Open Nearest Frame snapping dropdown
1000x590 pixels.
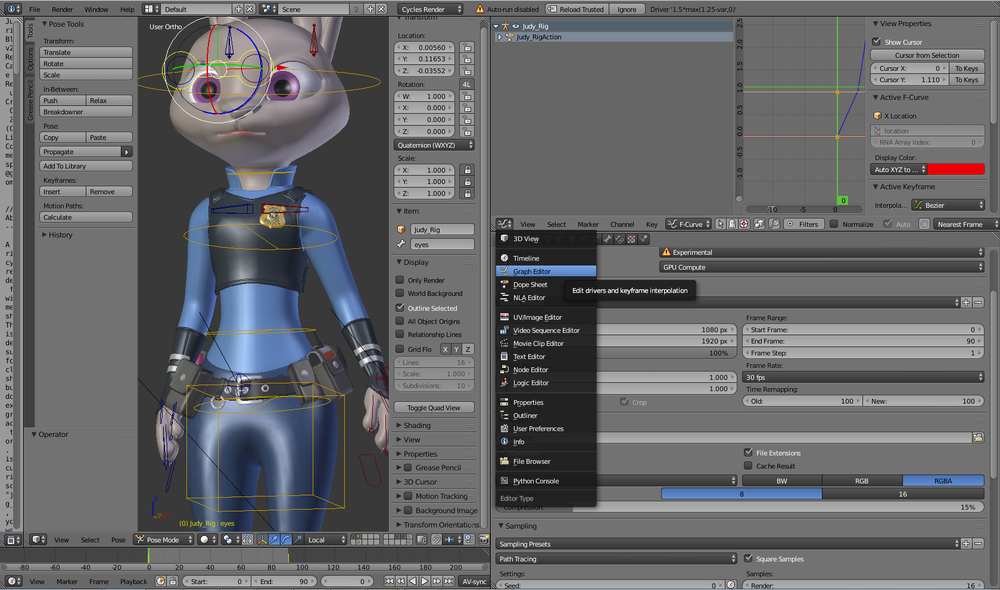[x=964, y=224]
